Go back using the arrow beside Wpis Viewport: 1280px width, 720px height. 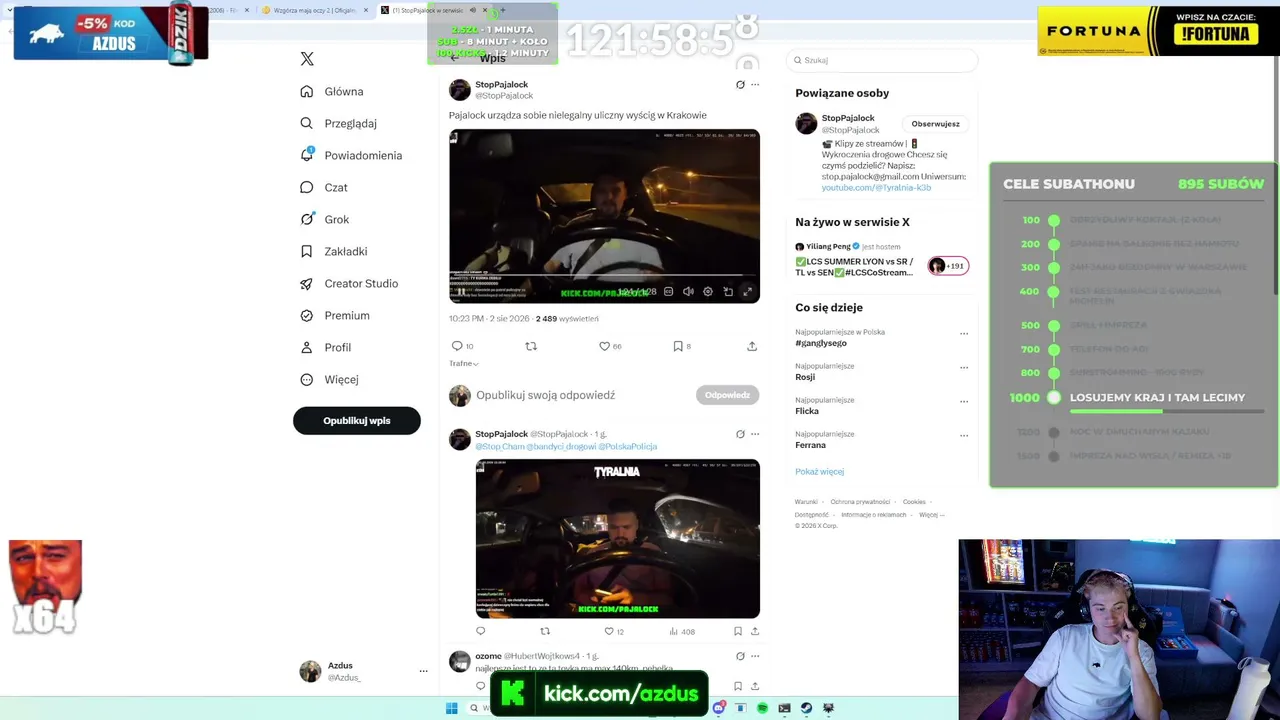coord(455,58)
